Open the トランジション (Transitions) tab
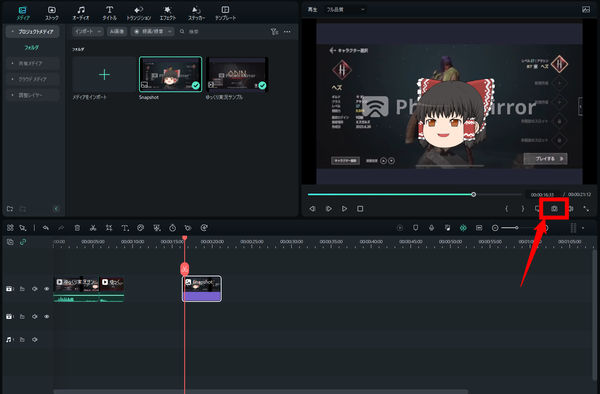 pos(139,13)
